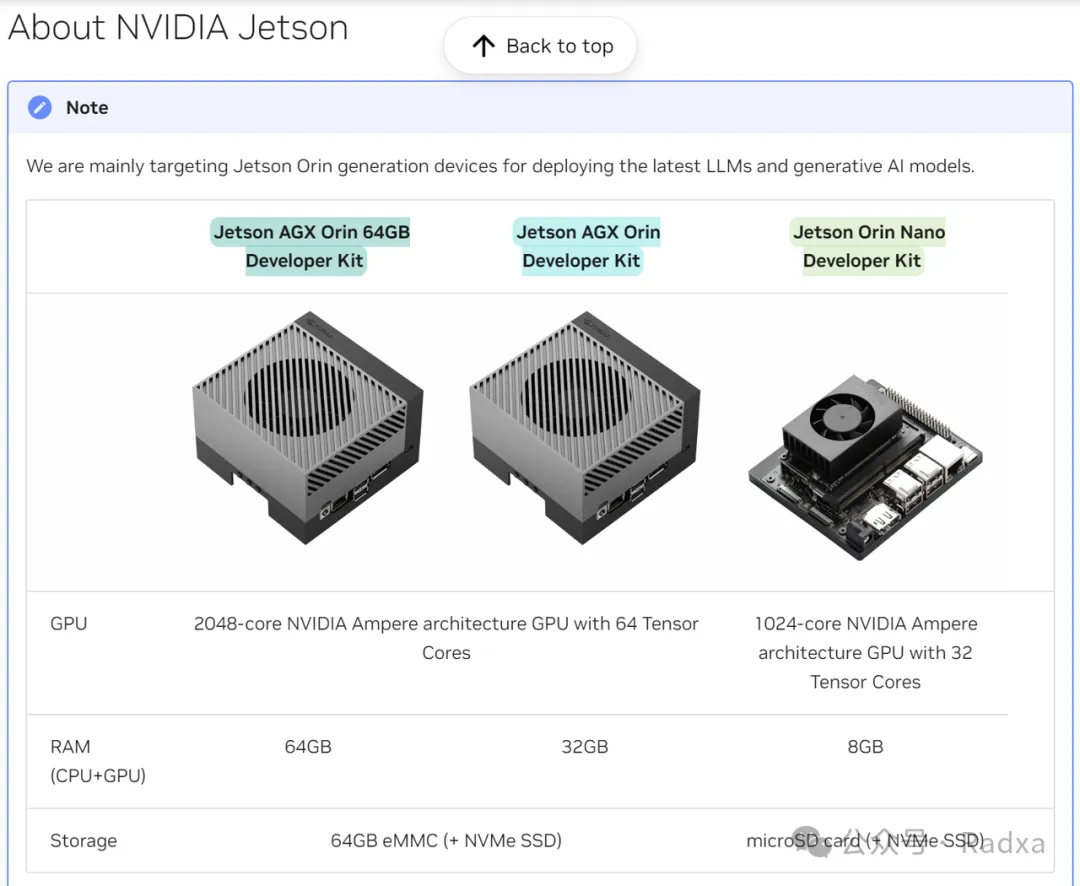Click the Note admonition title bar

(x=540, y=108)
